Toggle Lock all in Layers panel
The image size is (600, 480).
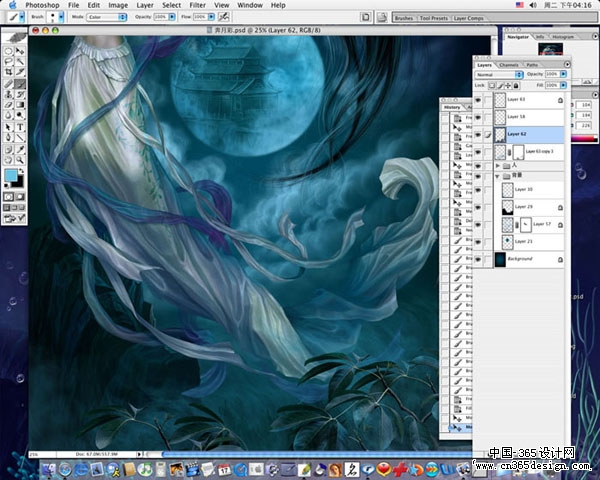(x=516, y=85)
